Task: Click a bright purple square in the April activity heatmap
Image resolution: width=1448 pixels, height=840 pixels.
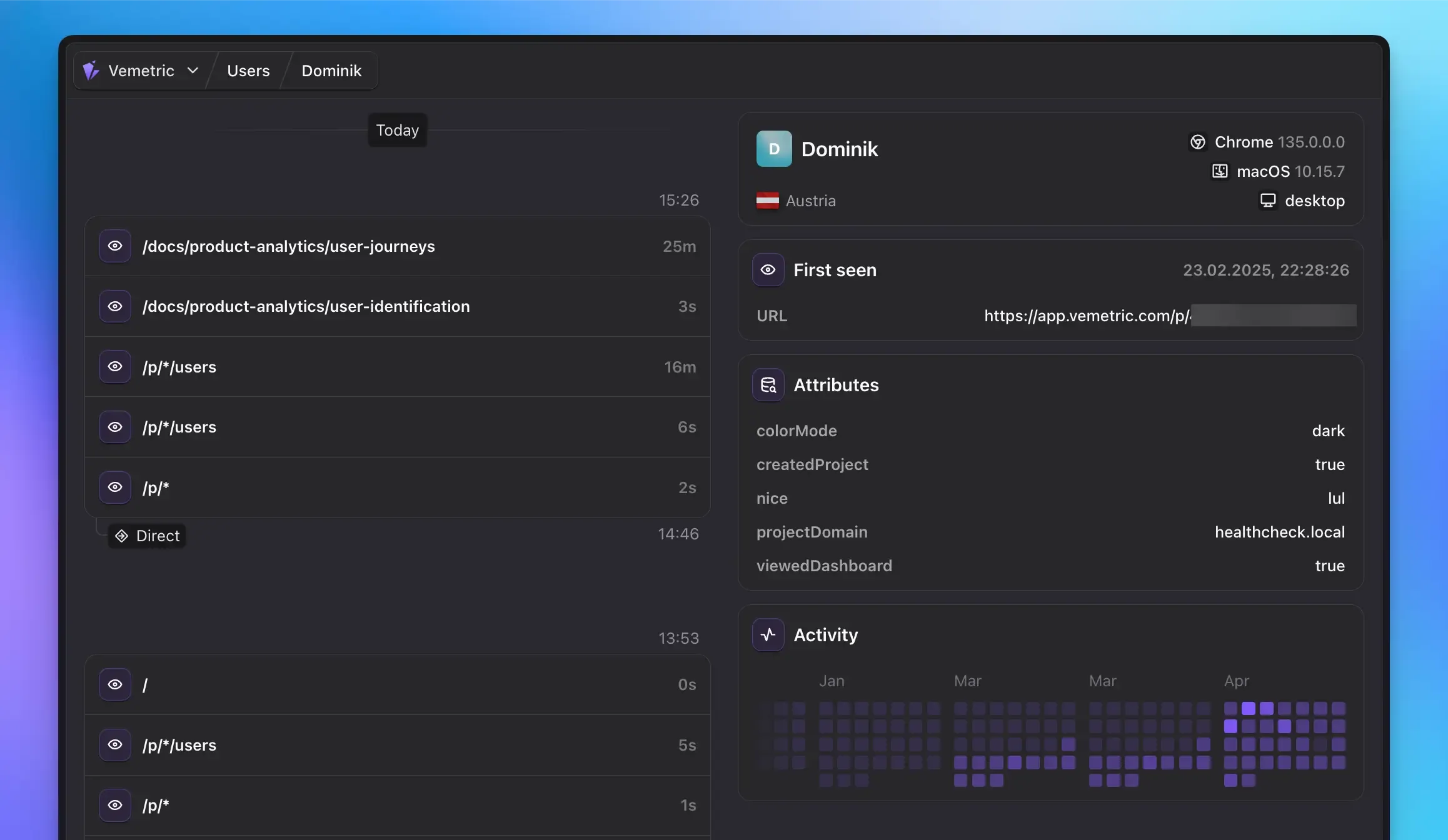Action: (1249, 708)
